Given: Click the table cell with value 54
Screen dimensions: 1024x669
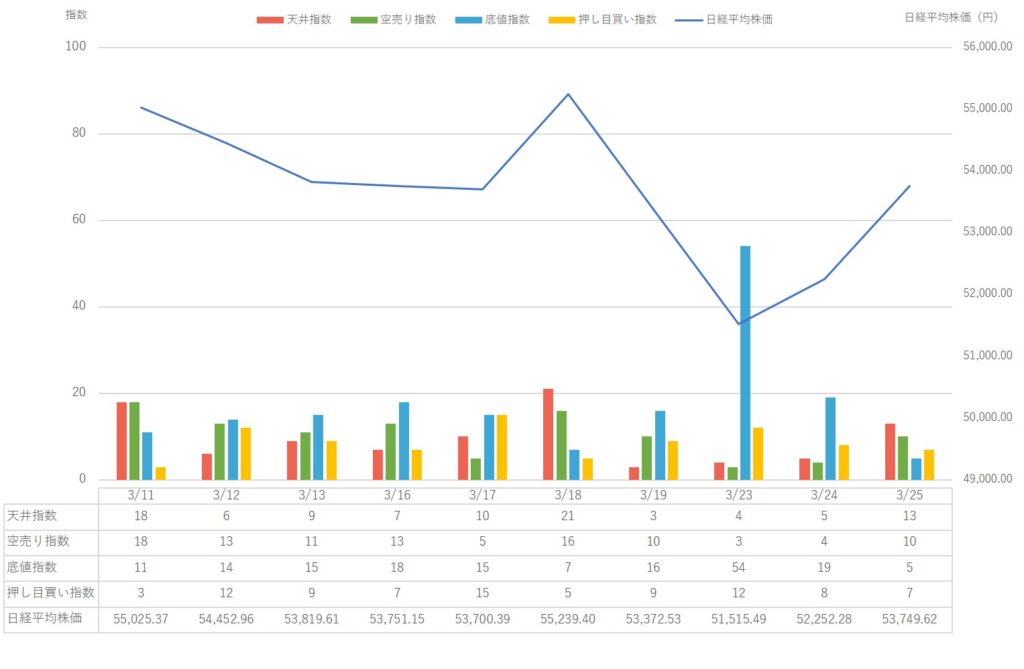Looking at the screenshot, I should pyautogui.click(x=739, y=567).
